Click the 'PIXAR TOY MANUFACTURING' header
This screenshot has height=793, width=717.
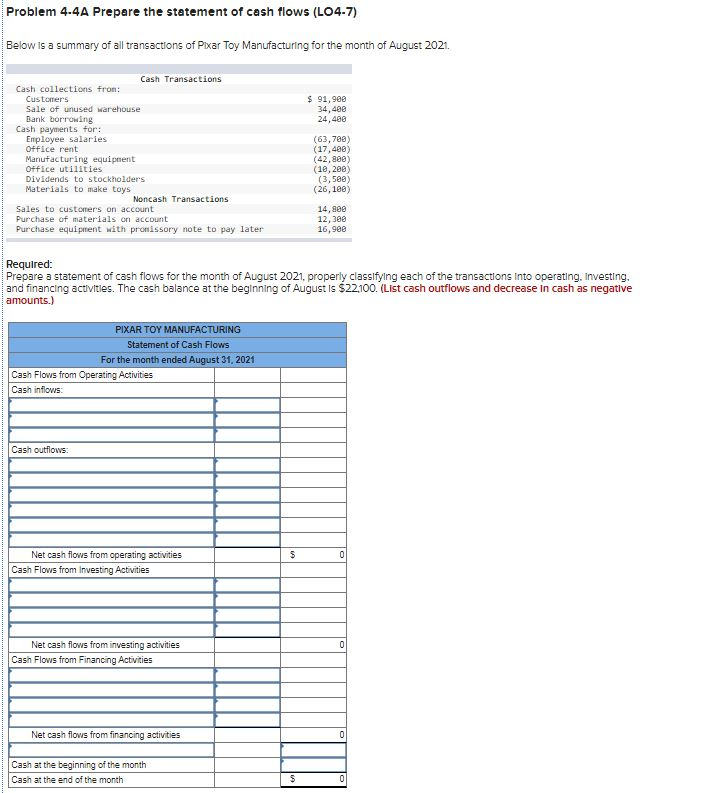click(177, 330)
